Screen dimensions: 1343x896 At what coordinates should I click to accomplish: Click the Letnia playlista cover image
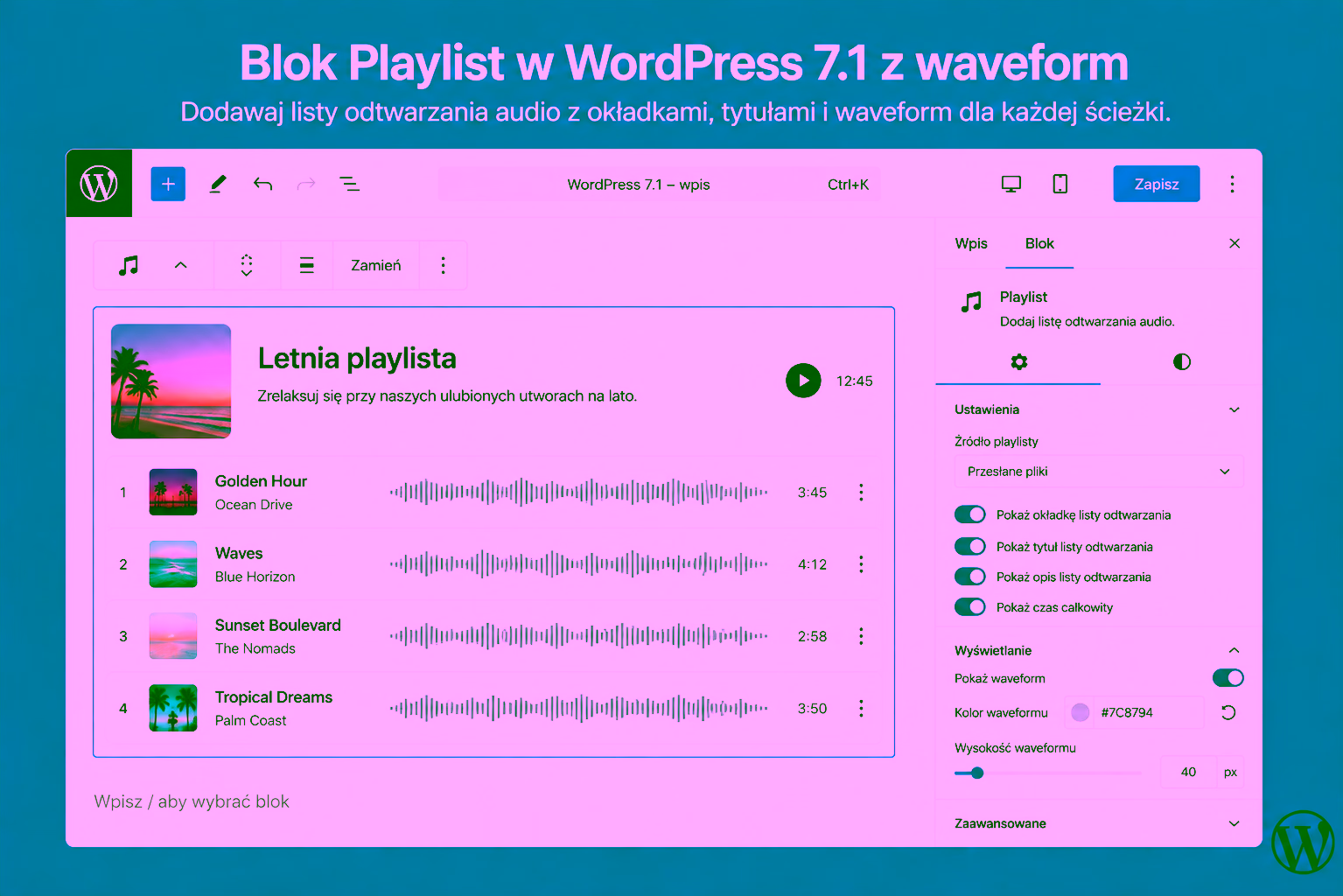point(171,381)
